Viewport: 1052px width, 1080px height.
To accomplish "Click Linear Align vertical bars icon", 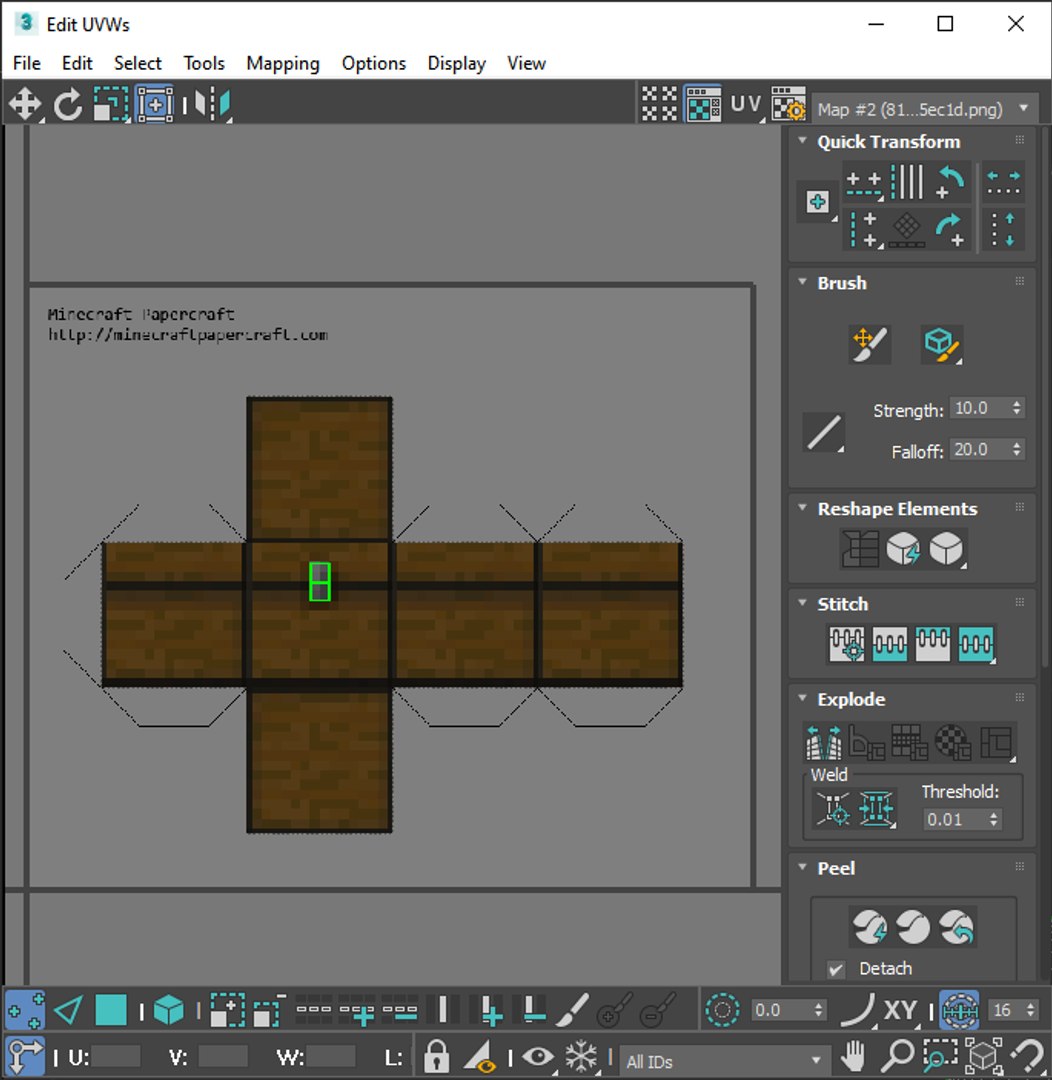I will pyautogui.click(x=907, y=183).
